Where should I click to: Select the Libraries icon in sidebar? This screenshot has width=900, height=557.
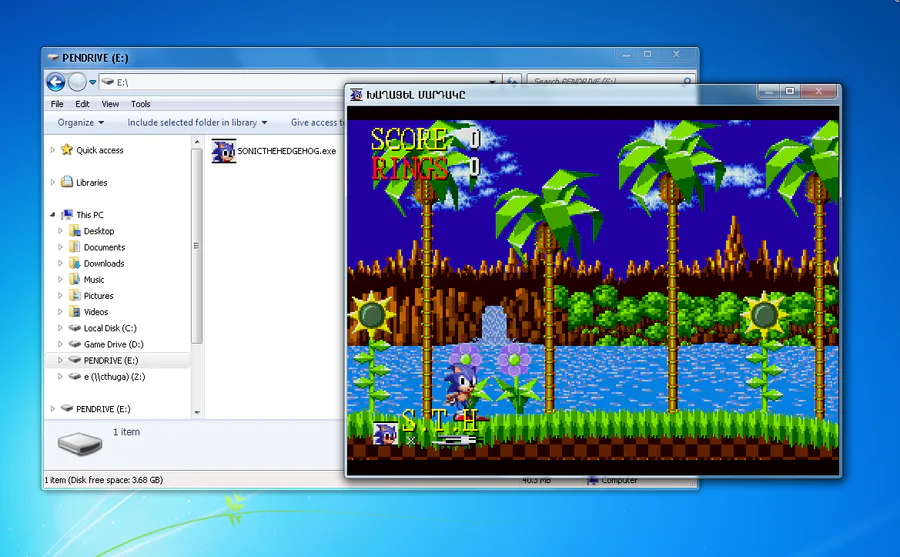tap(67, 182)
